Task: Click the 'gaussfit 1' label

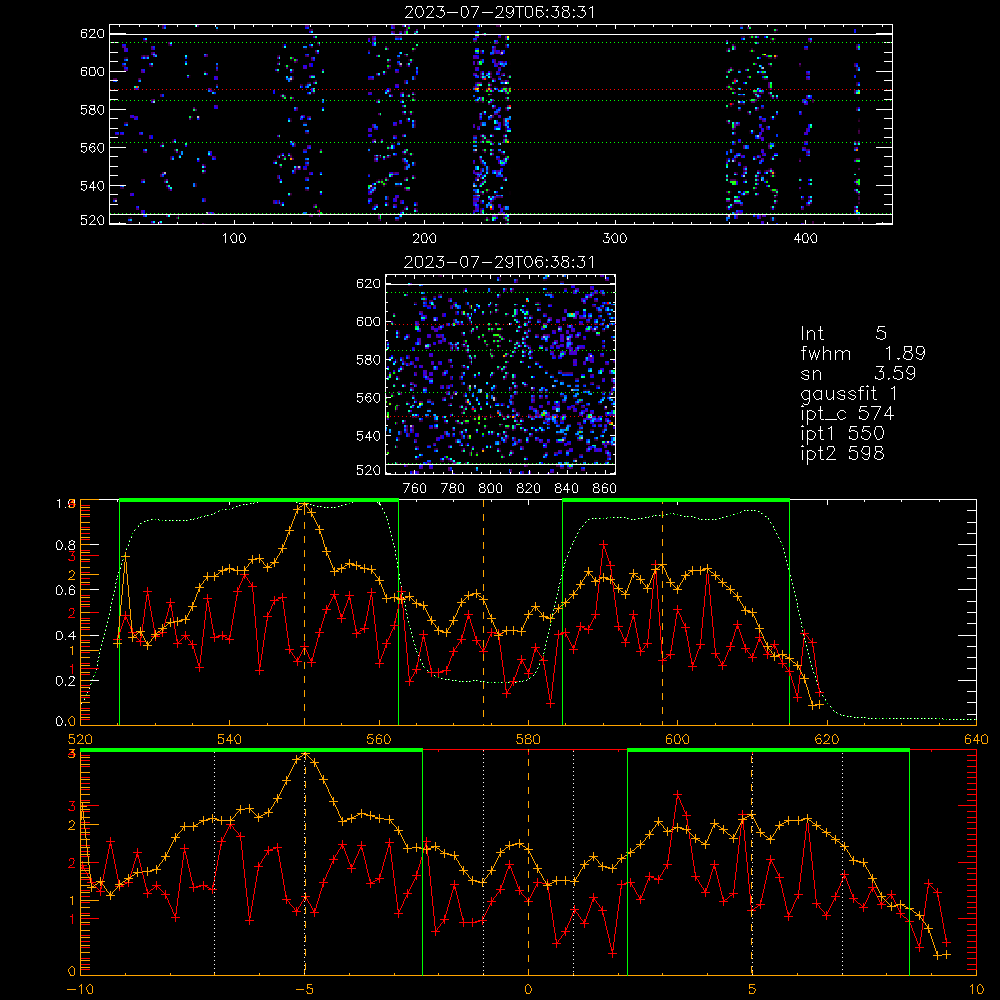Action: 849,393
